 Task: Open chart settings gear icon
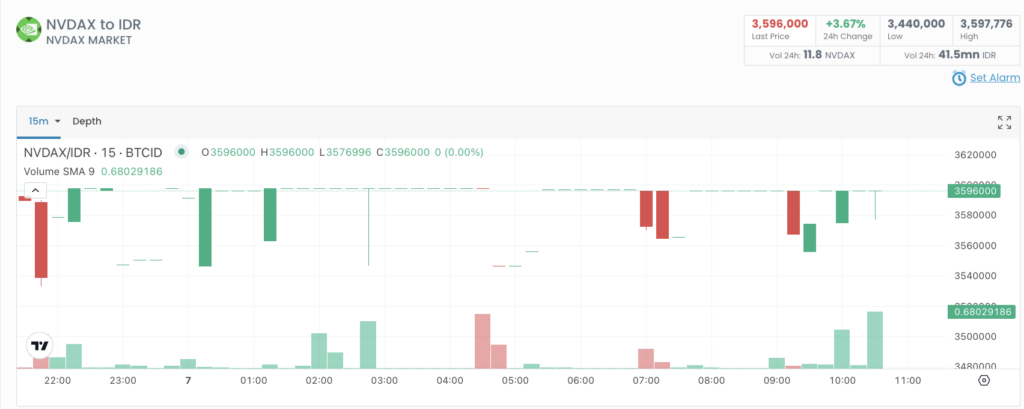coord(984,381)
